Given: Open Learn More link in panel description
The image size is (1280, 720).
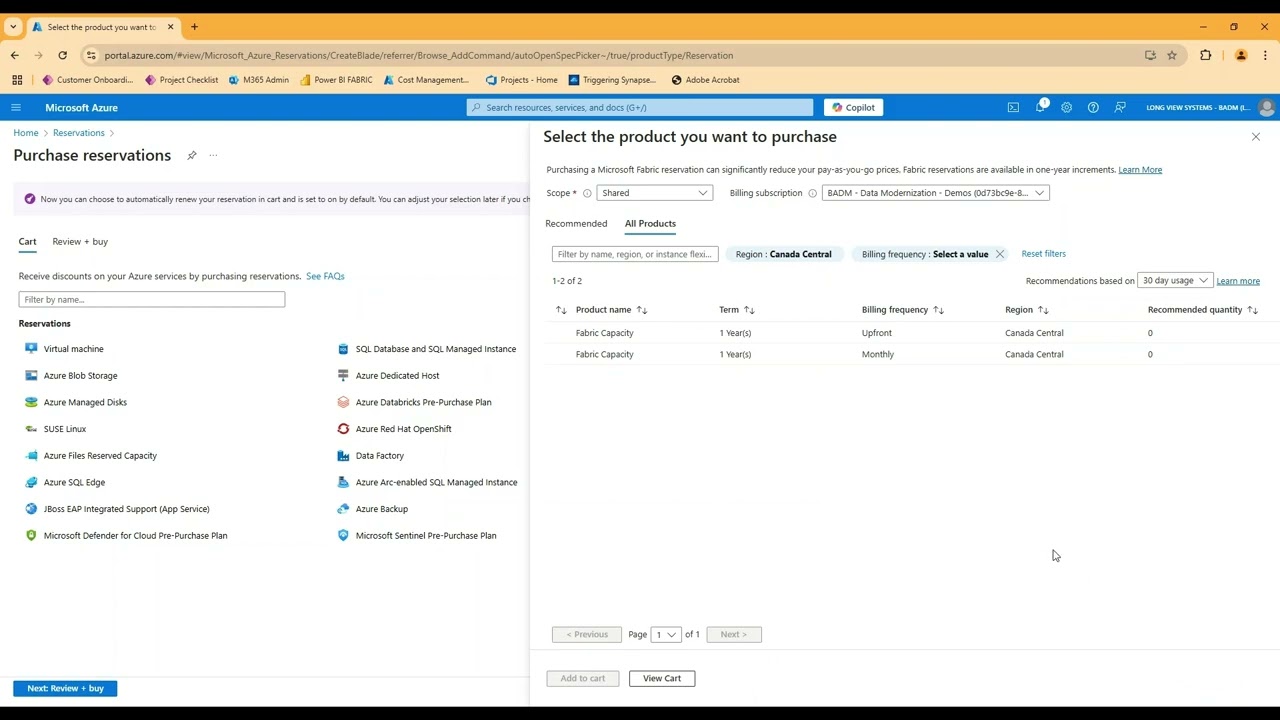Looking at the screenshot, I should pyautogui.click(x=1140, y=170).
